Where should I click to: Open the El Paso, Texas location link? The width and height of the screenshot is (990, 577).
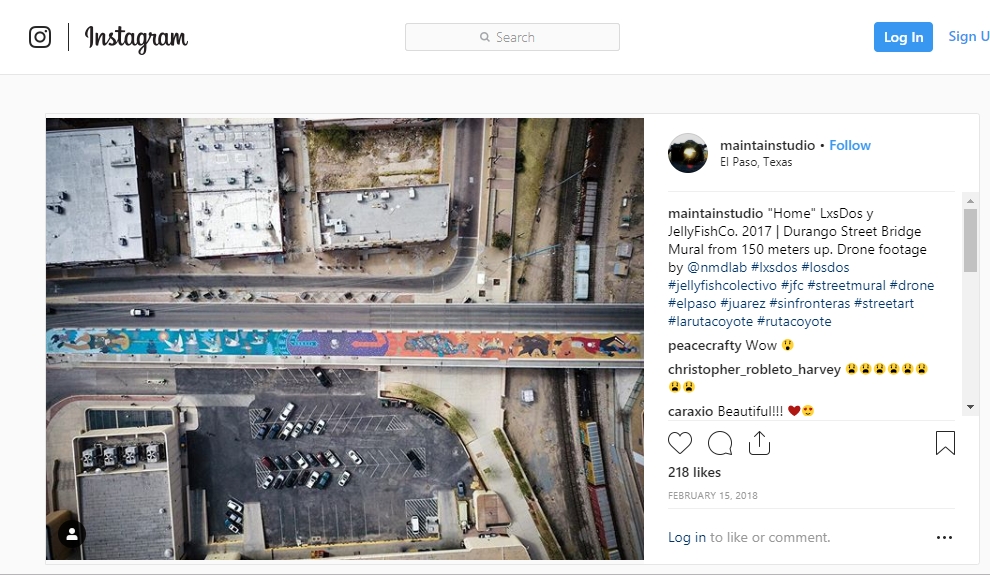756,162
